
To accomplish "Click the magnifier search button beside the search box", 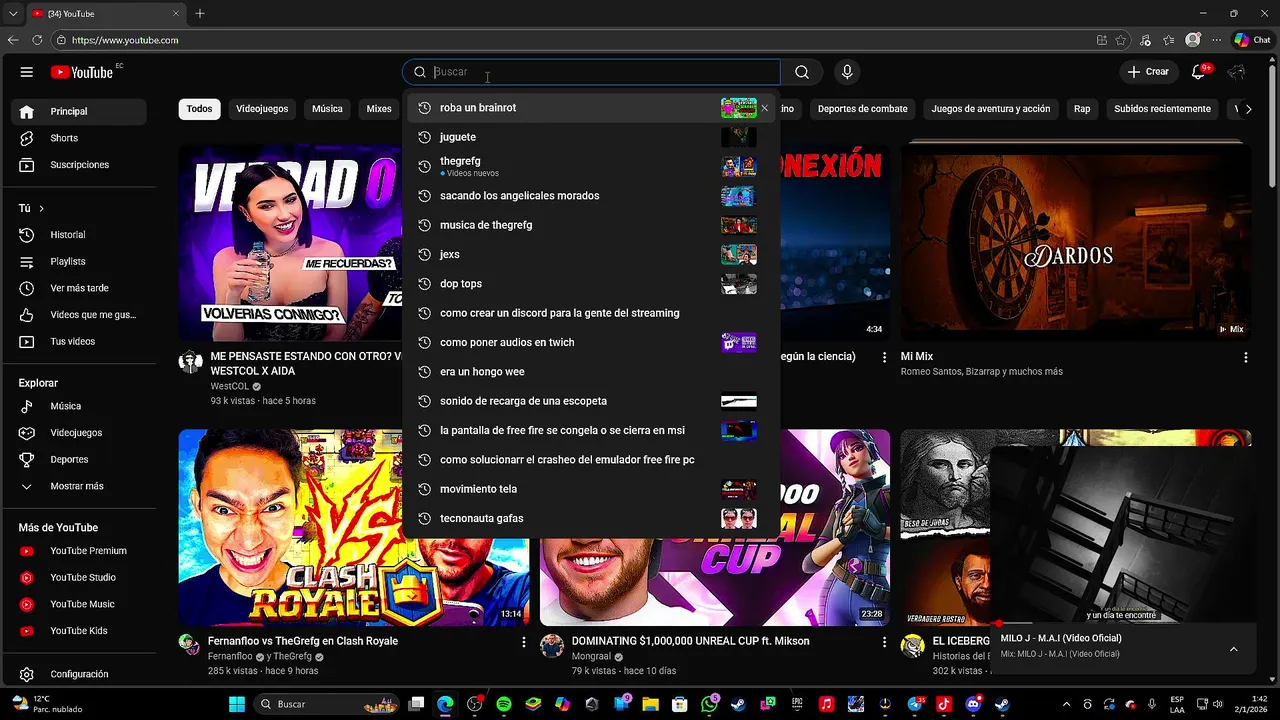I will (802, 72).
